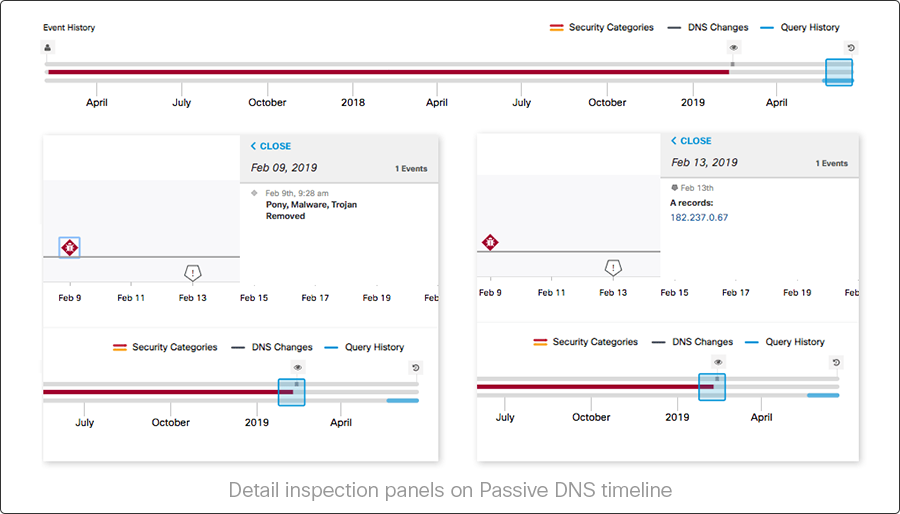The width and height of the screenshot is (900, 514).
Task: Click history reset icon in left panel mini timeline
Action: [416, 368]
